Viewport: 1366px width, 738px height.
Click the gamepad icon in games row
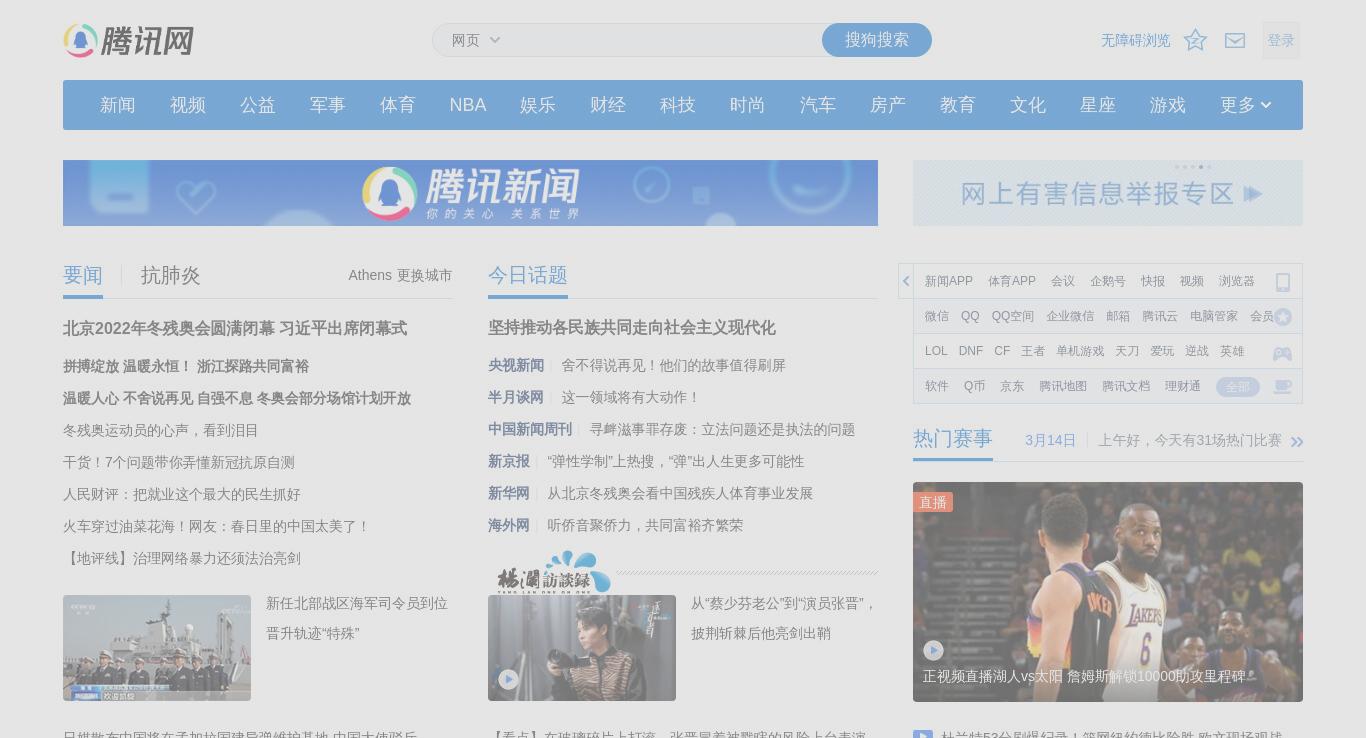[1282, 353]
